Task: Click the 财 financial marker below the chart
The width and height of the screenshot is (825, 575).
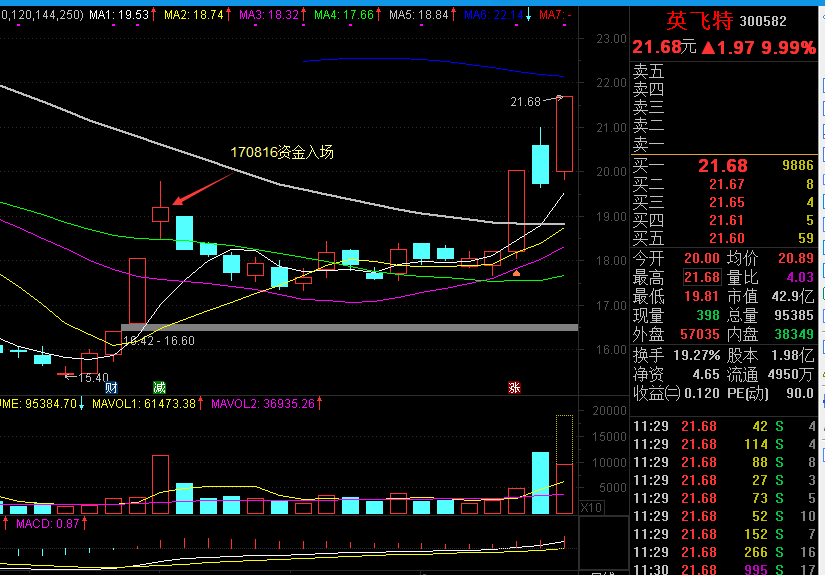Action: click(111, 388)
